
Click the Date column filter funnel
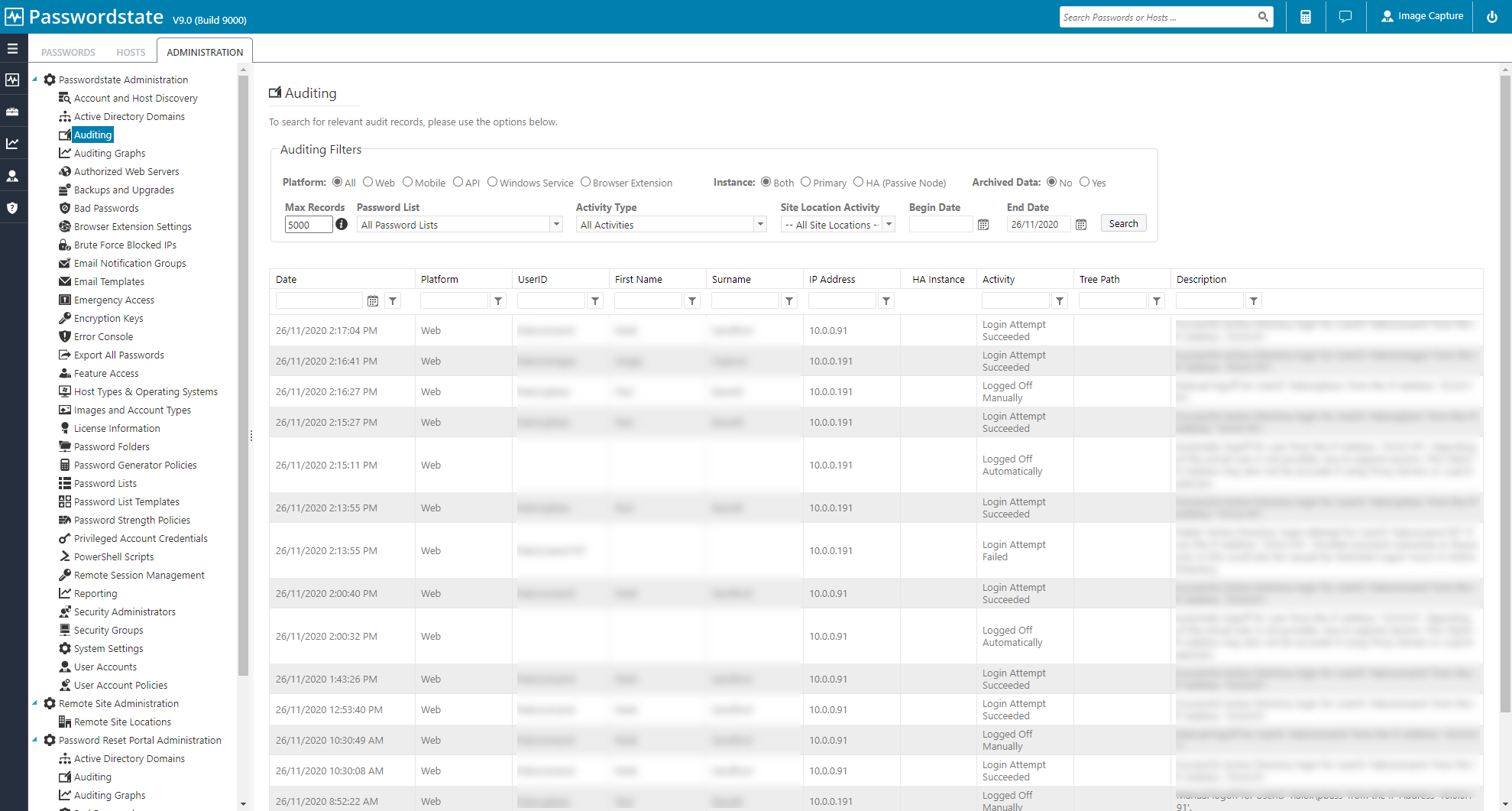pos(393,301)
